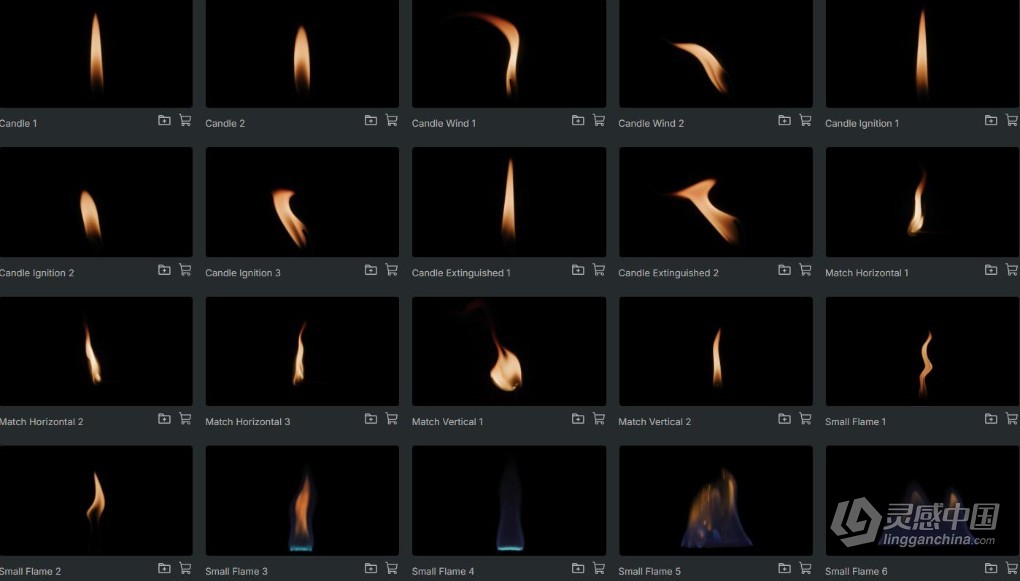Add Small Flame 4 to the cart

coord(598,568)
